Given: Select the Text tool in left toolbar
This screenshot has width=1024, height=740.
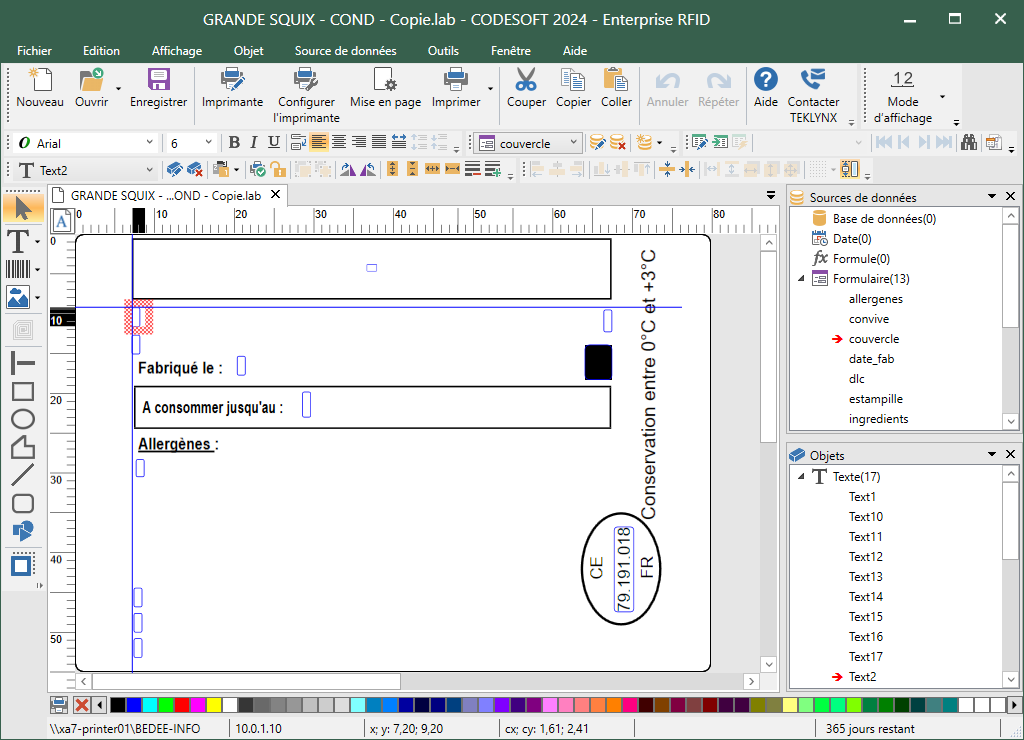Looking at the screenshot, I should [18, 241].
